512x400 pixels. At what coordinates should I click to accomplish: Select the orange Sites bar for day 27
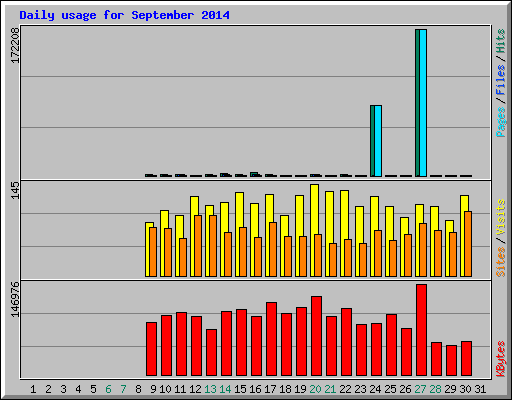[423, 250]
